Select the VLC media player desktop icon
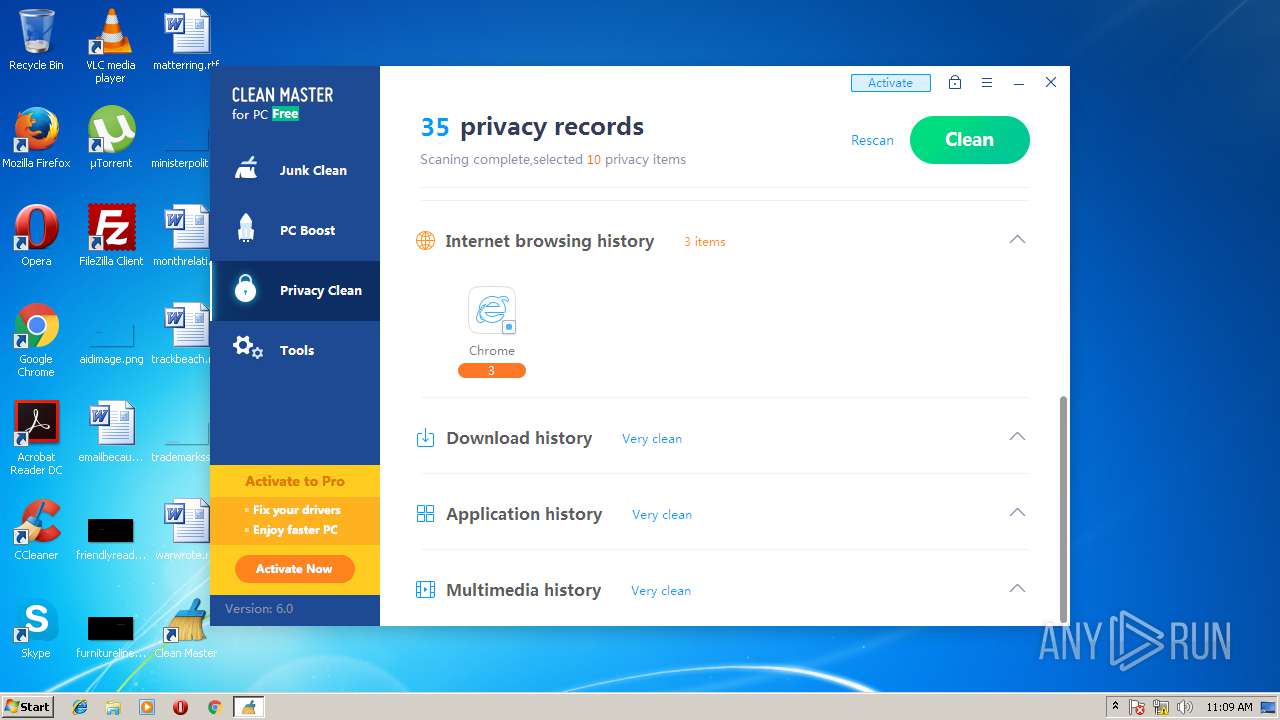 (x=110, y=45)
